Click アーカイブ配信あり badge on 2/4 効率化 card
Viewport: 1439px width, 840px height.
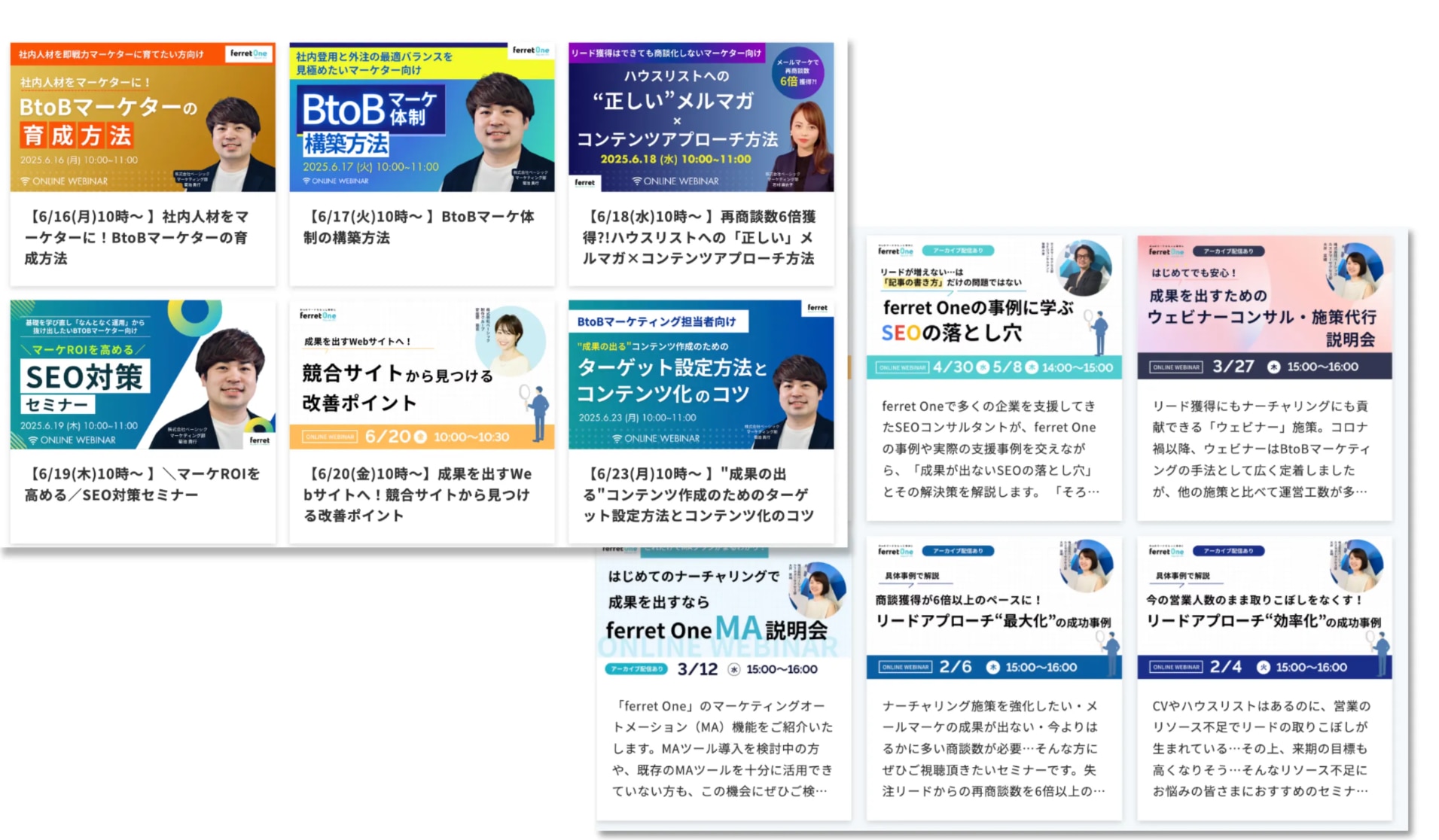1228,551
